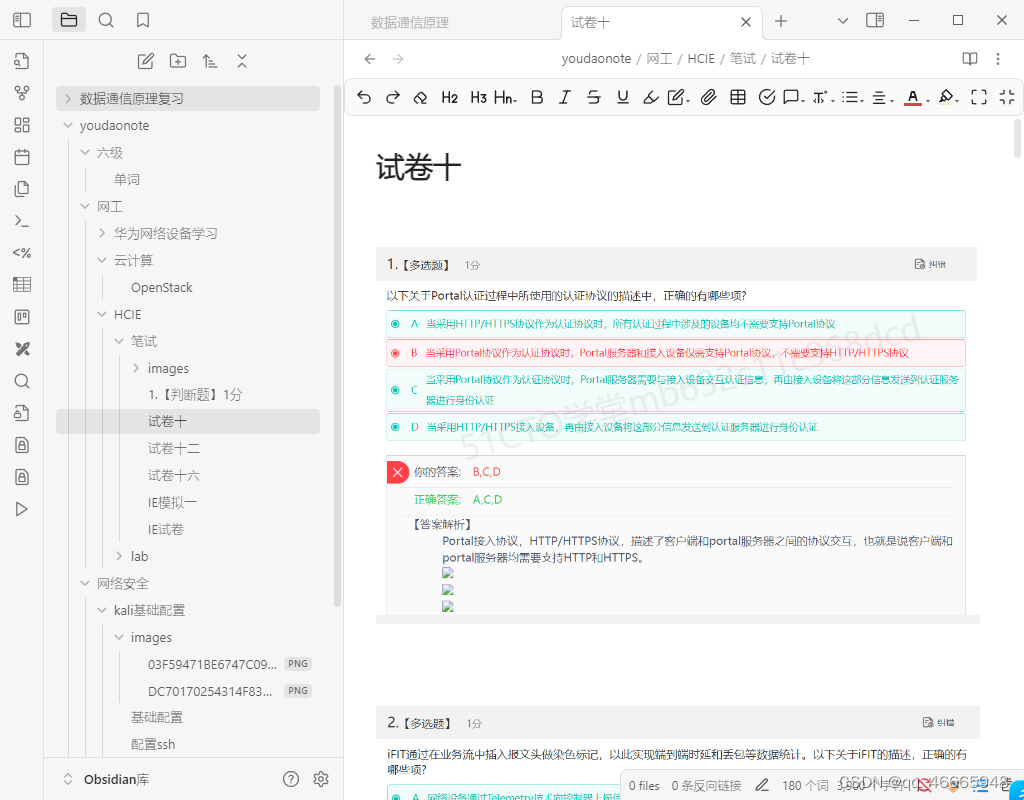Apply italic formatting
1024x800 pixels.
coord(565,97)
